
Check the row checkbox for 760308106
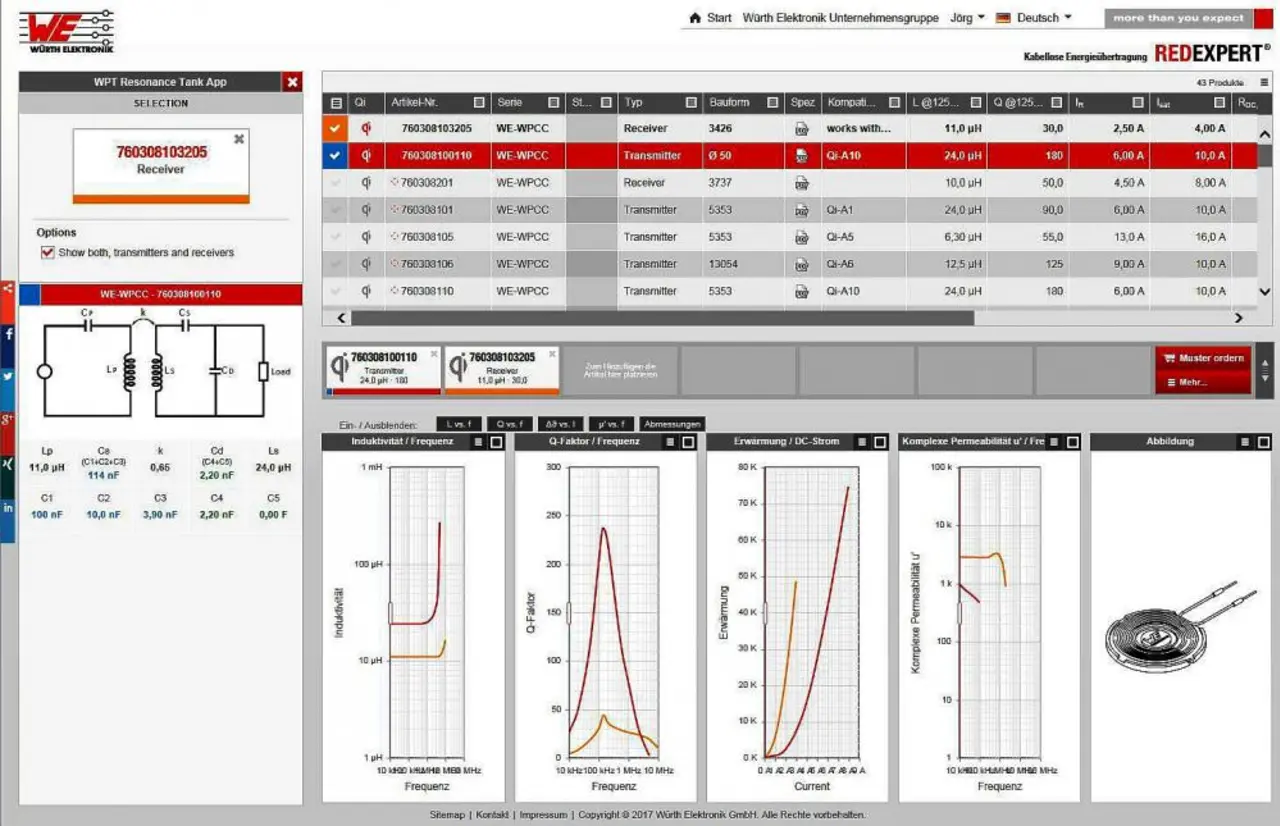point(335,264)
